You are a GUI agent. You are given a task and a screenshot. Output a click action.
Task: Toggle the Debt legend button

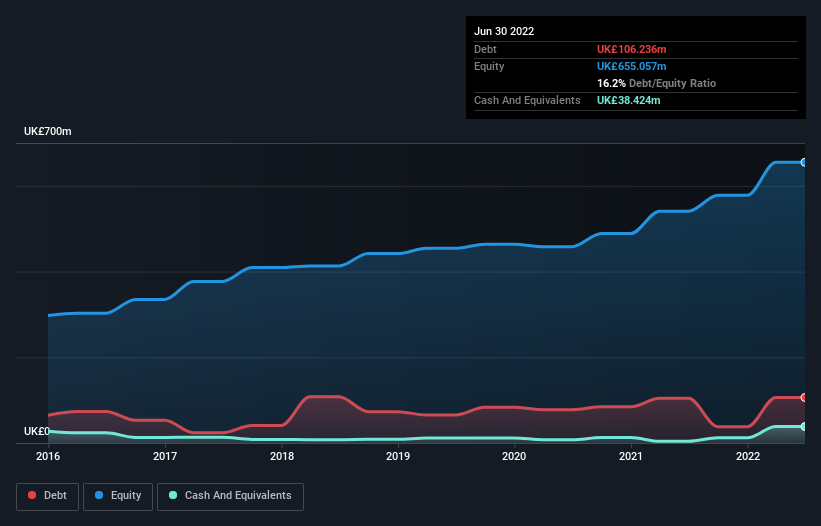[48, 496]
